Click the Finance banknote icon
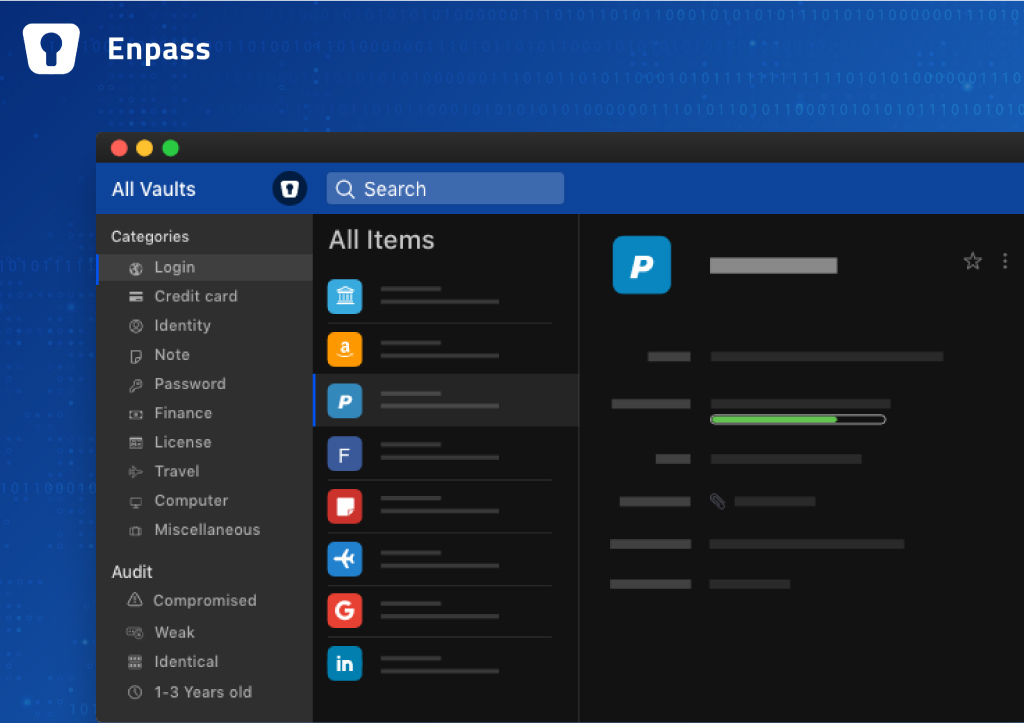The width and height of the screenshot is (1024, 723). tap(136, 415)
